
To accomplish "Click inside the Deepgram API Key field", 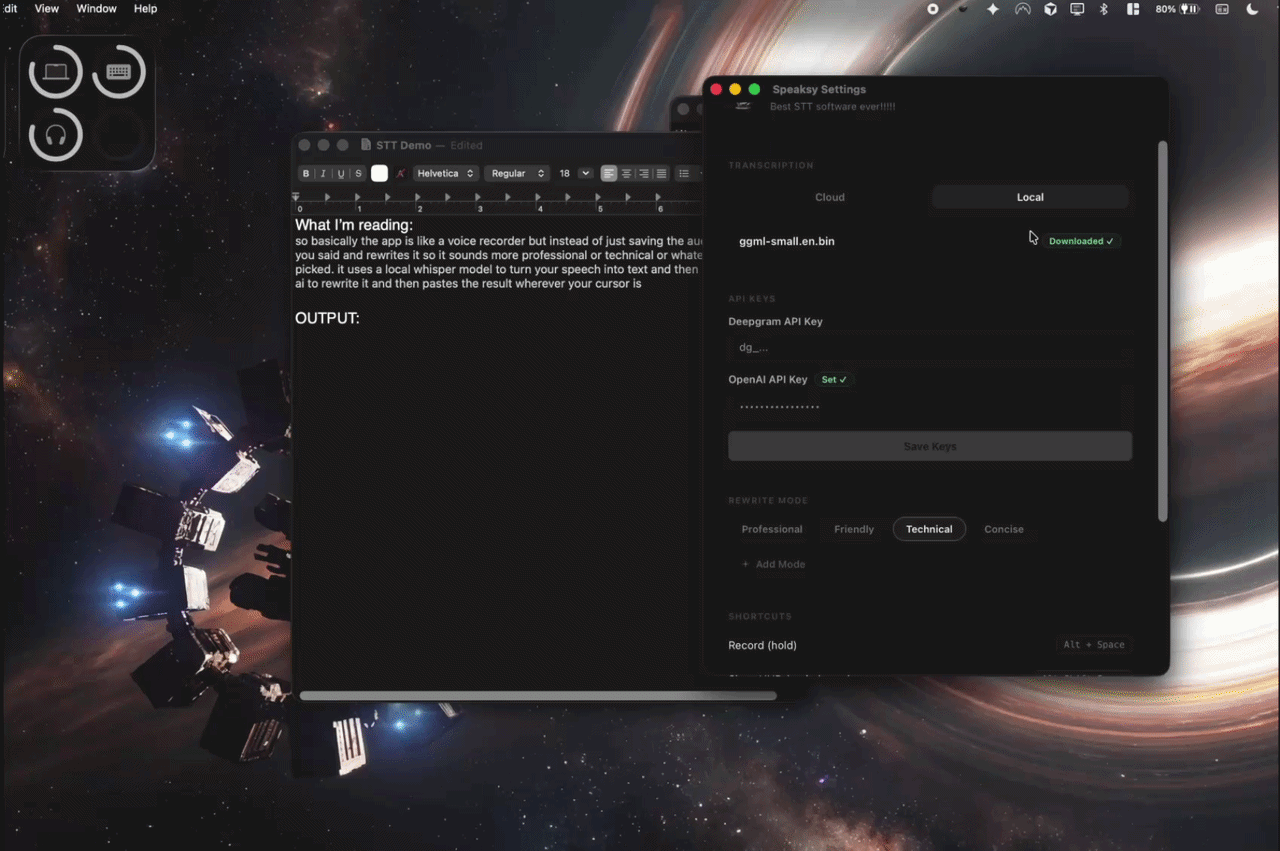I will (x=929, y=347).
